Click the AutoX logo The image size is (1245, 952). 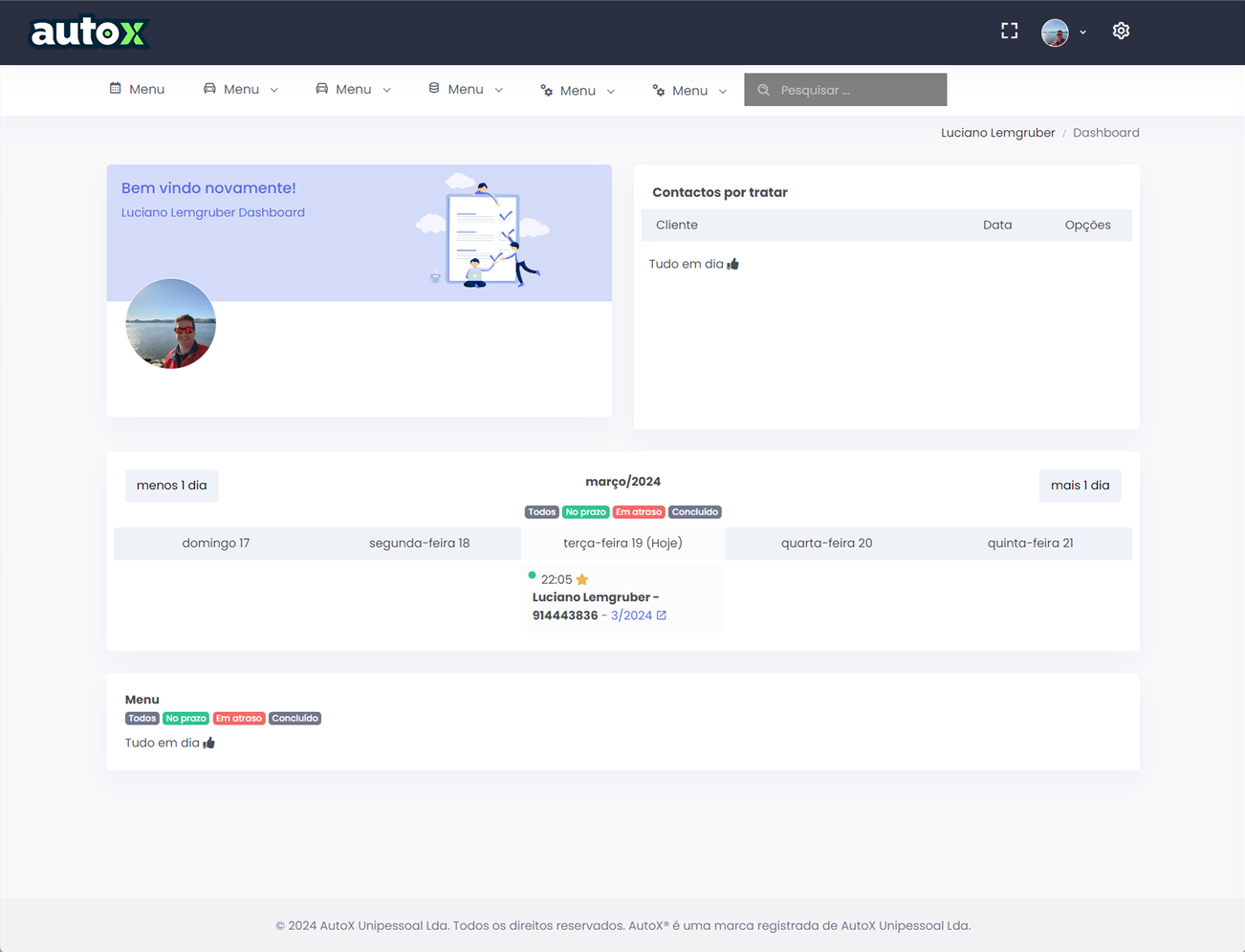[88, 32]
